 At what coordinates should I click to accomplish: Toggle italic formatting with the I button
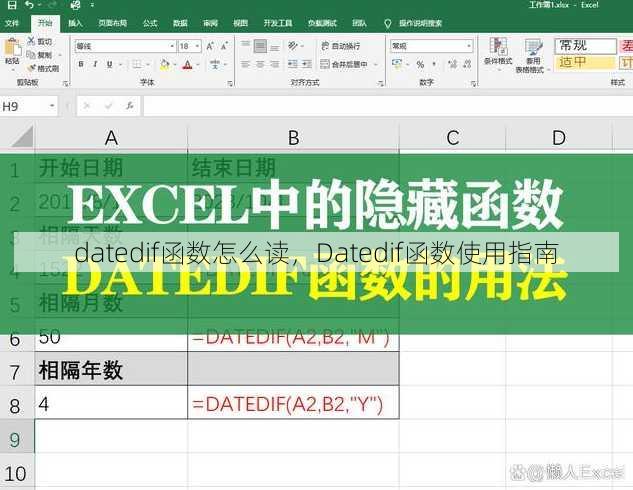[x=95, y=64]
